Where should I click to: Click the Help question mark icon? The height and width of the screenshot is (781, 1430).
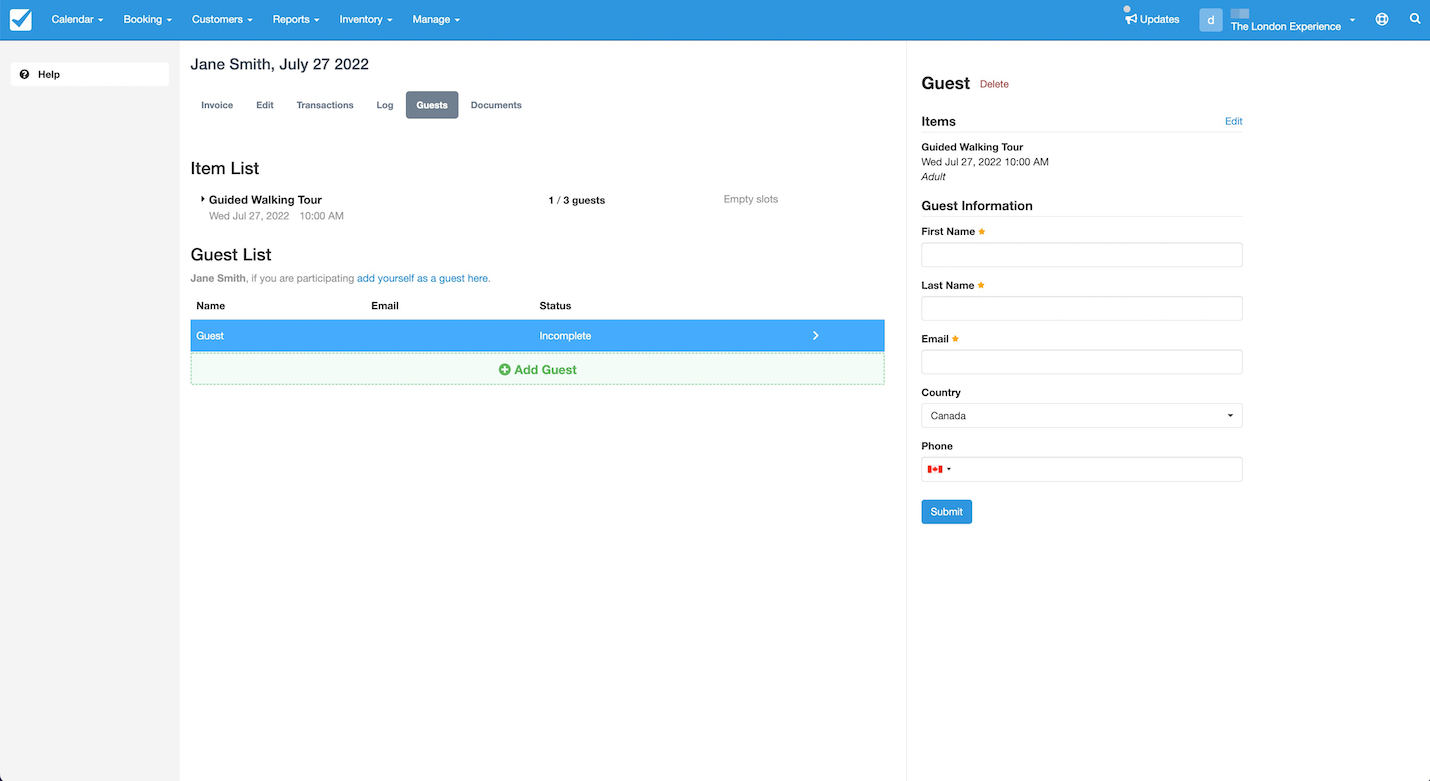(x=25, y=74)
